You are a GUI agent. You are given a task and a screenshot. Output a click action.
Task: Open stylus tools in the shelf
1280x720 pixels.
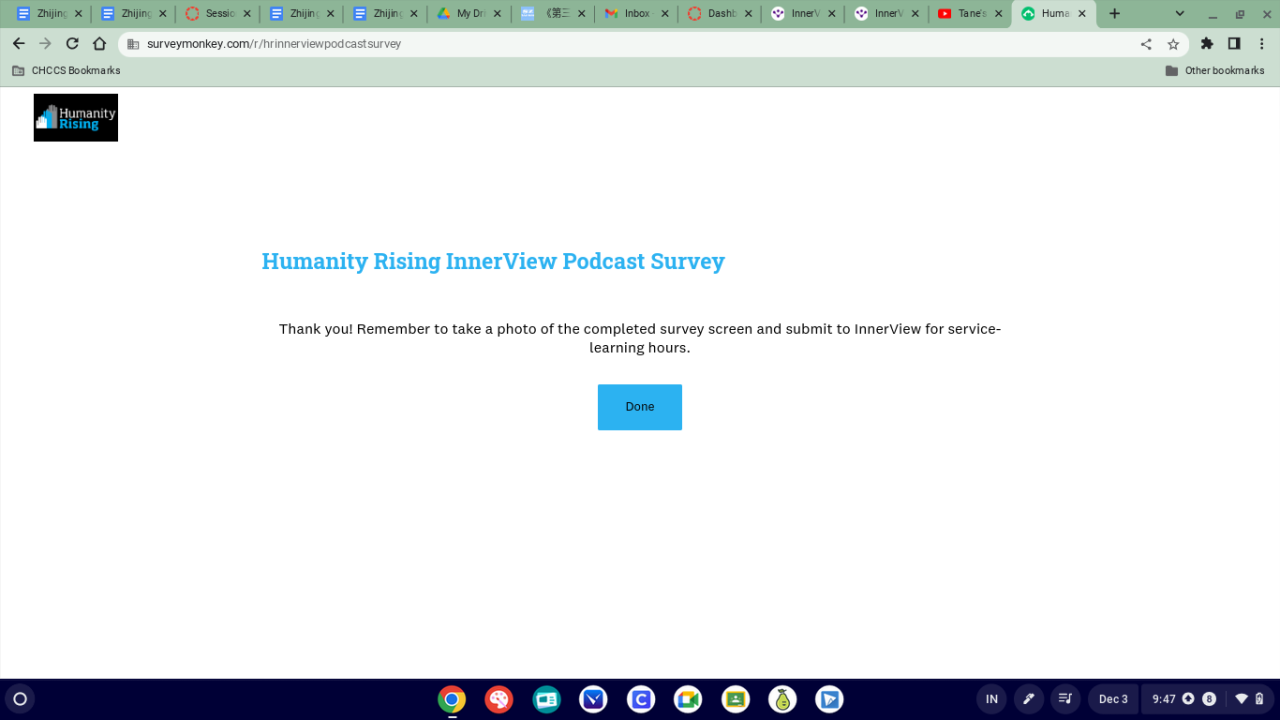pyautogui.click(x=1028, y=699)
